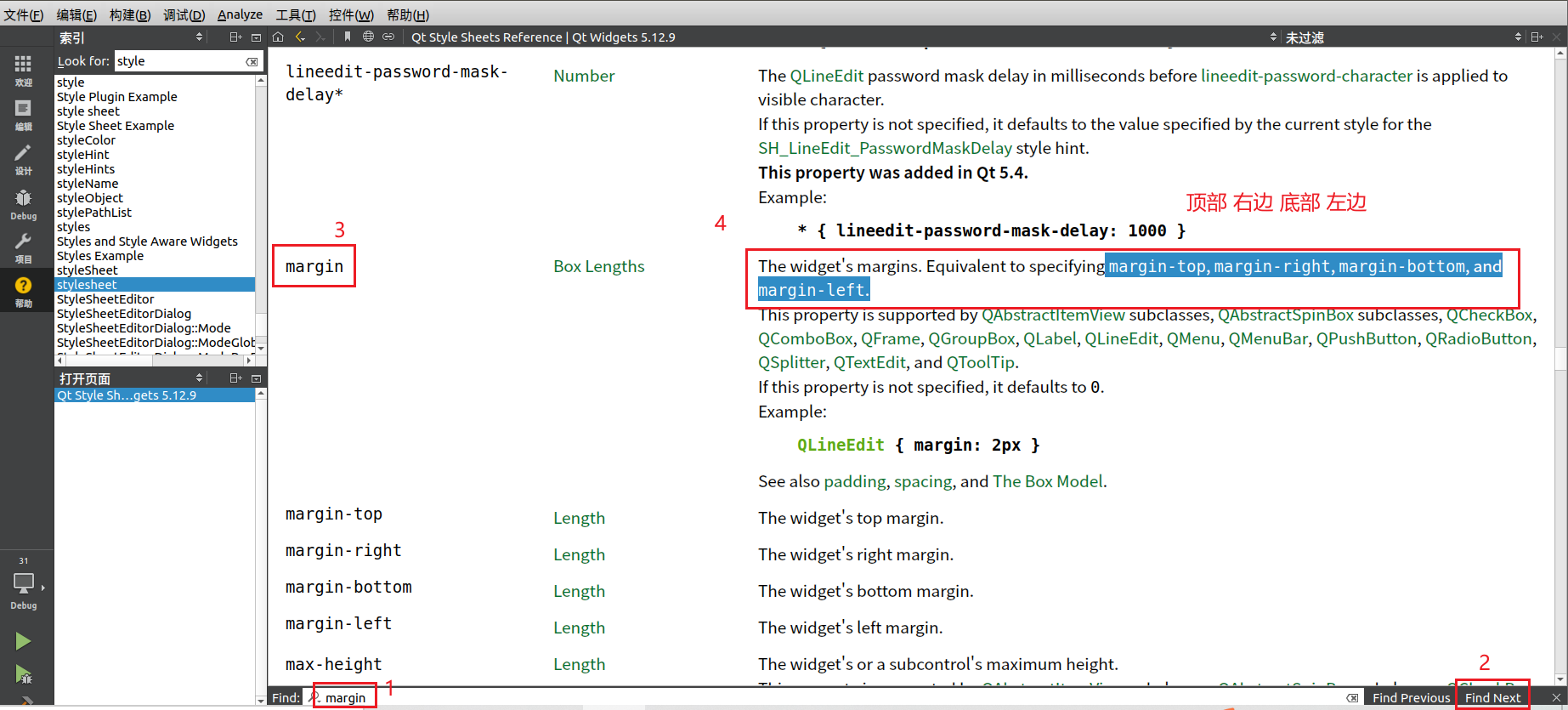Click the index list scroll-down arrow
This screenshot has height=710, width=1568.
261,348
